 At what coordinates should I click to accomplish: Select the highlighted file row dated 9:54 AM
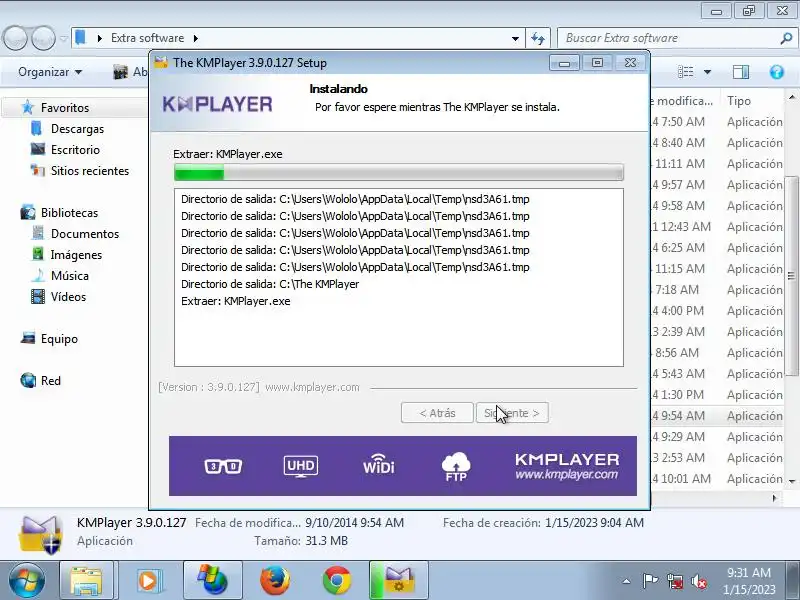717,415
